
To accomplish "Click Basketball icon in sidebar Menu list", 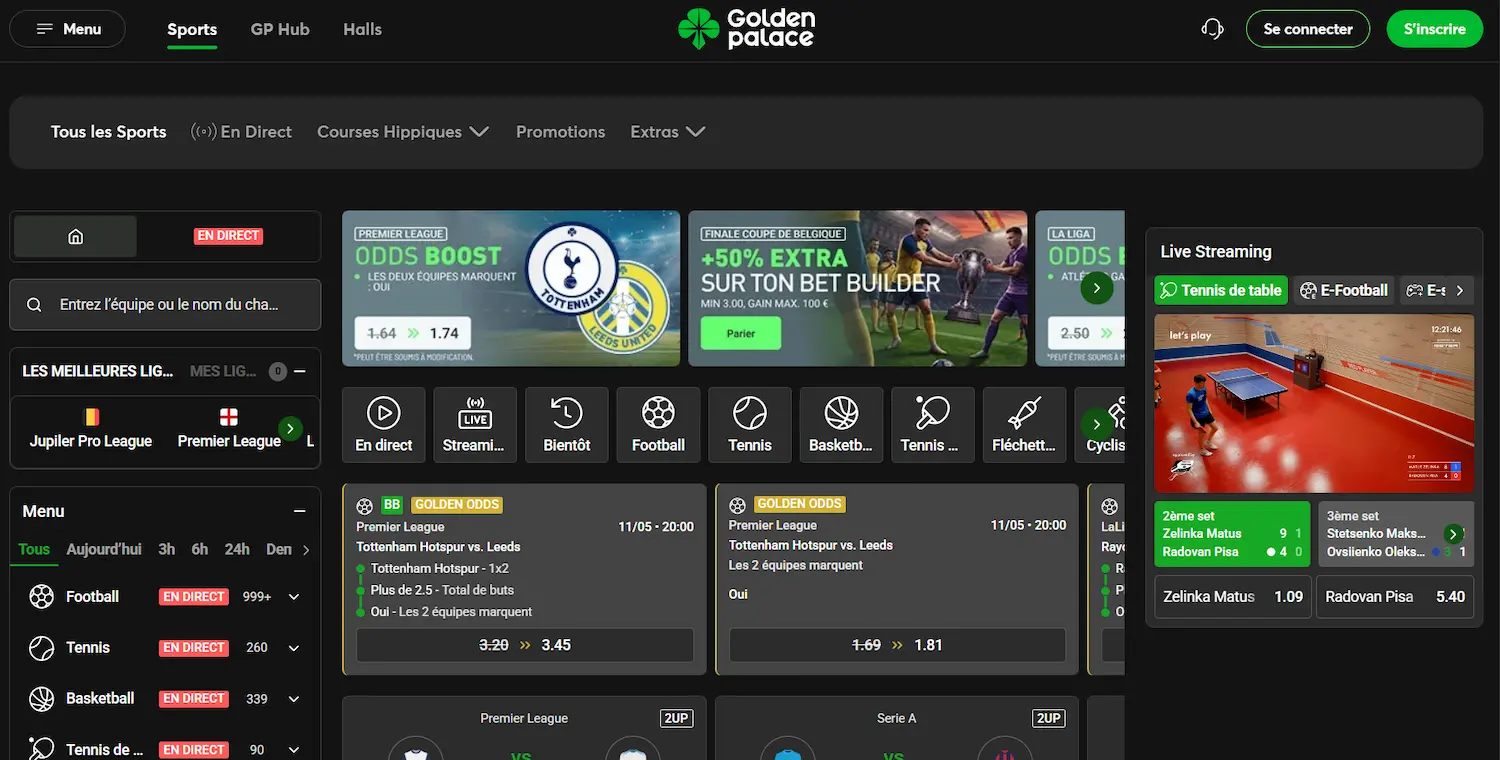I will (42, 699).
